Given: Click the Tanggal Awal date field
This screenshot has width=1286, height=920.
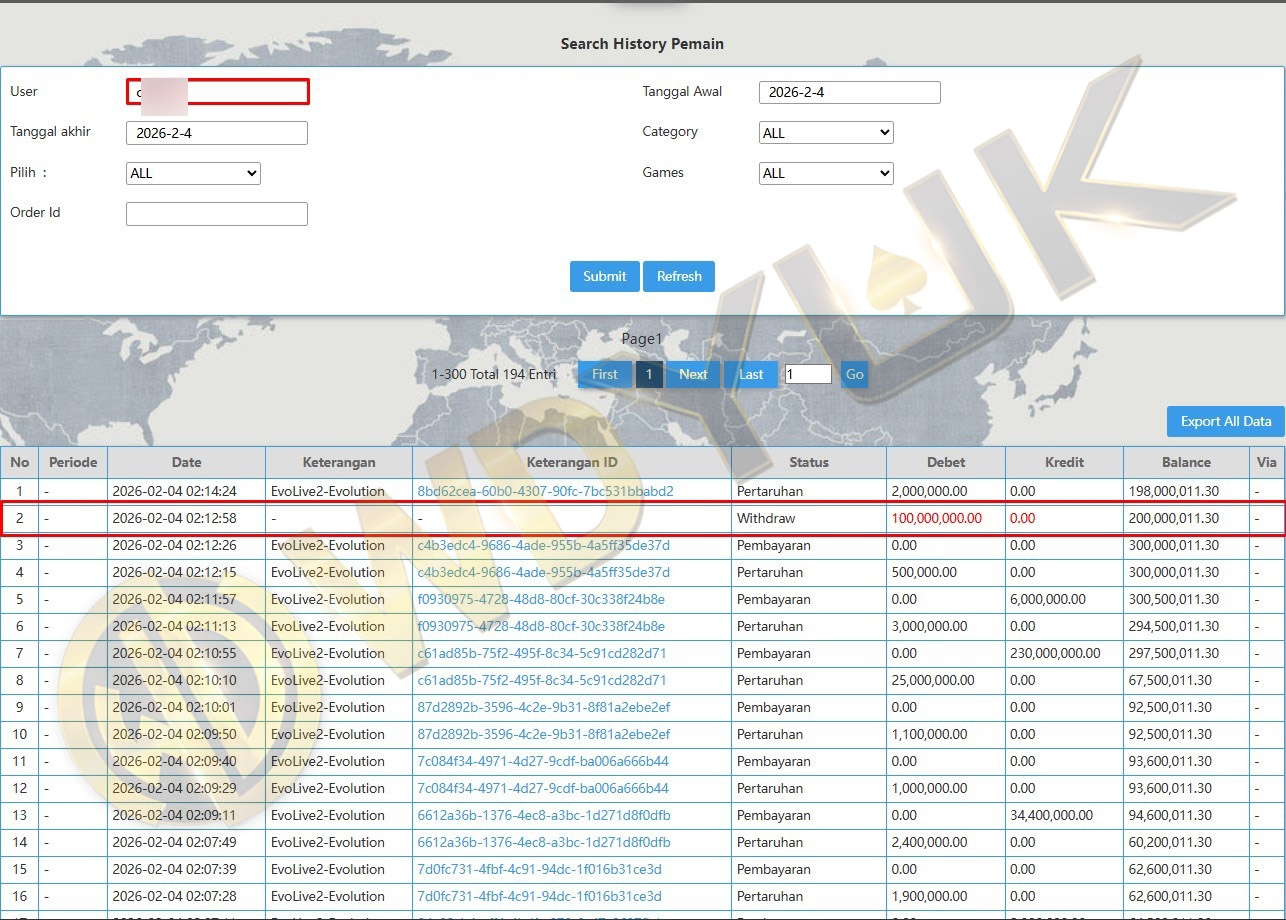Looking at the screenshot, I should [x=849, y=92].
